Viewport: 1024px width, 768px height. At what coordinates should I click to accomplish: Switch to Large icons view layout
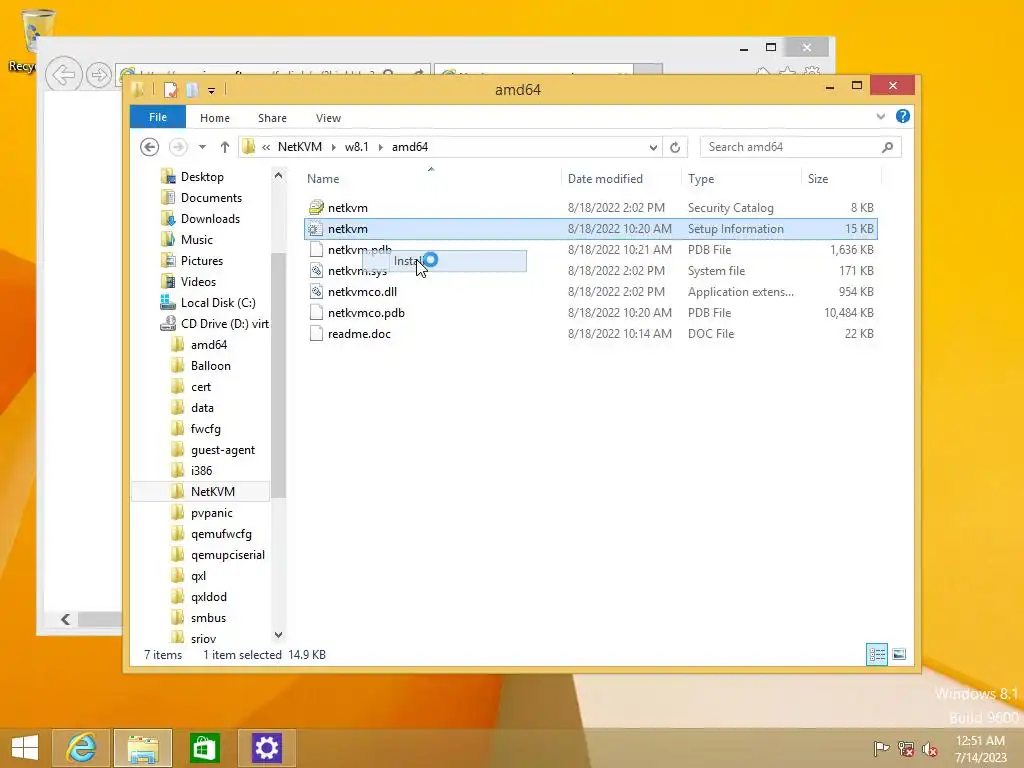coord(899,654)
